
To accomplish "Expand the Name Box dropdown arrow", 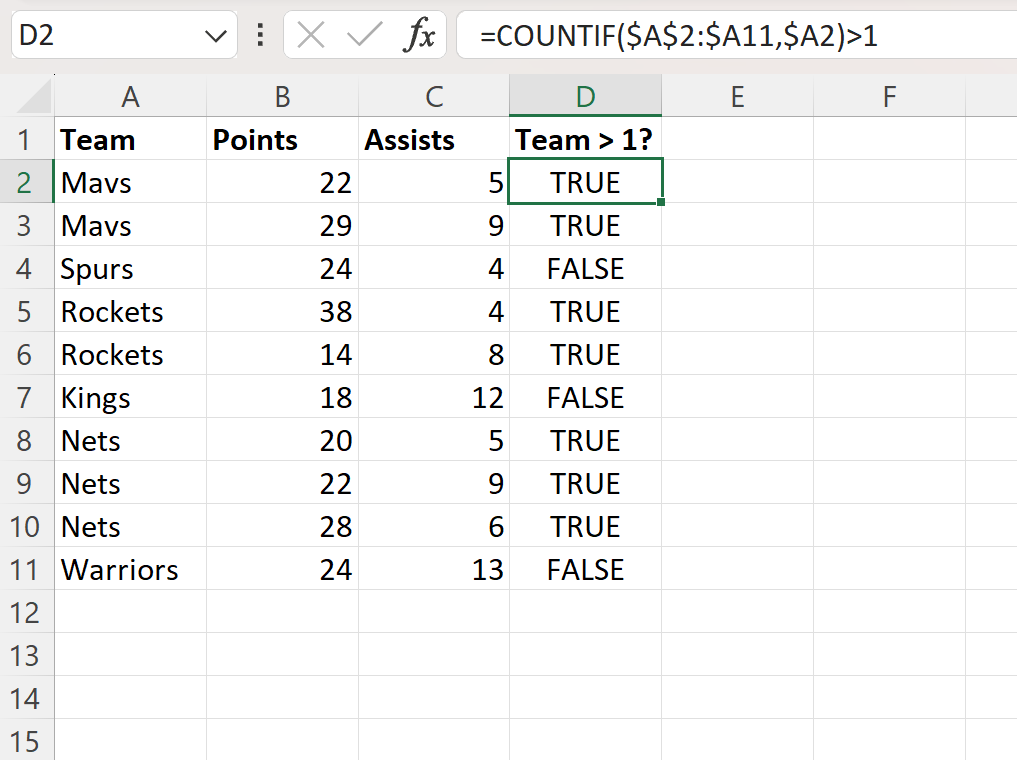I will (x=215, y=36).
